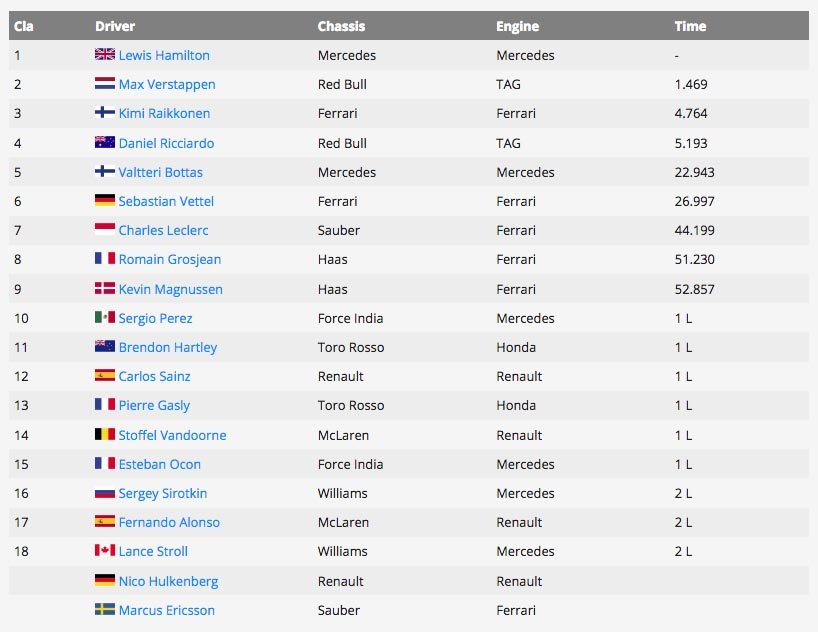Open Lewis Hamilton driver link
Image resolution: width=818 pixels, height=632 pixels.
tap(164, 55)
